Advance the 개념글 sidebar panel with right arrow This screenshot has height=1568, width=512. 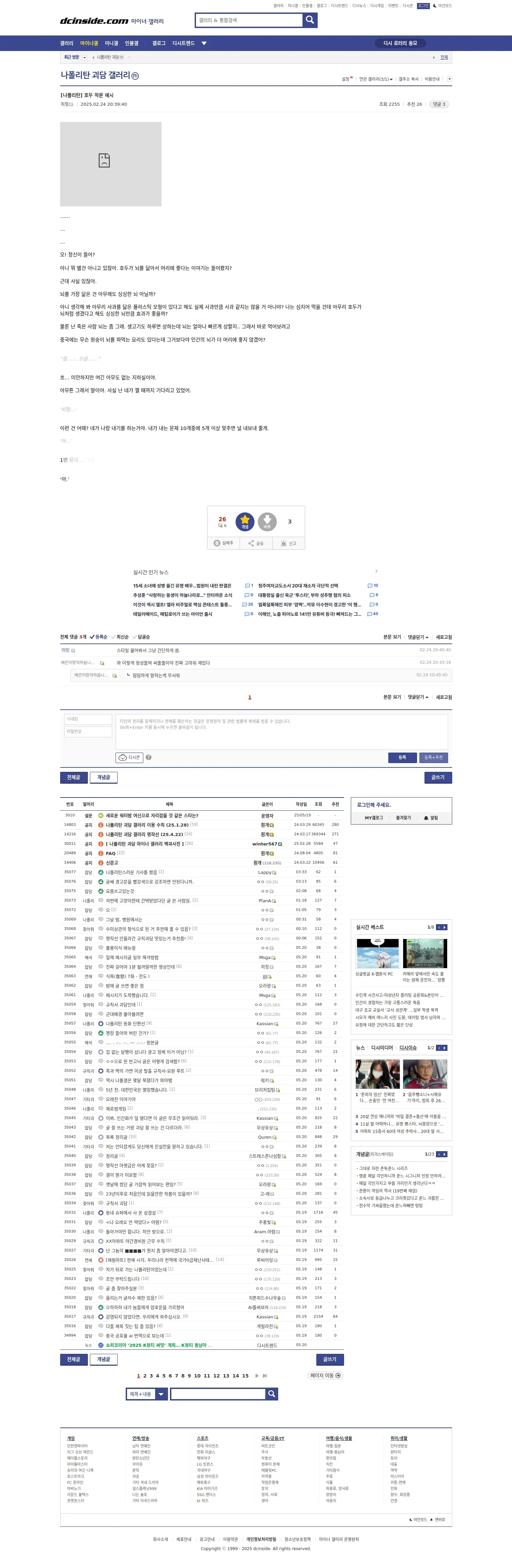point(444,1154)
